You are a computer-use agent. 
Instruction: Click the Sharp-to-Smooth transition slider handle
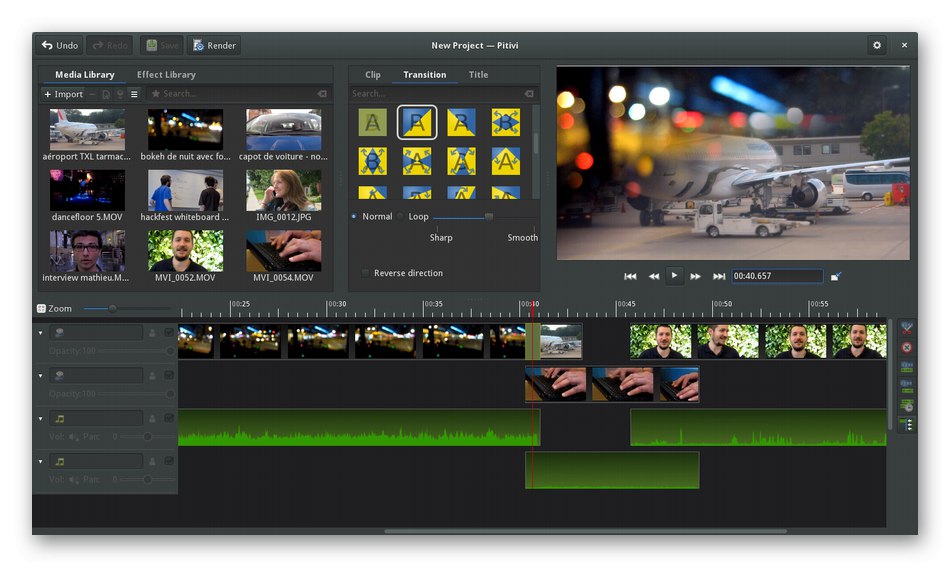click(489, 217)
